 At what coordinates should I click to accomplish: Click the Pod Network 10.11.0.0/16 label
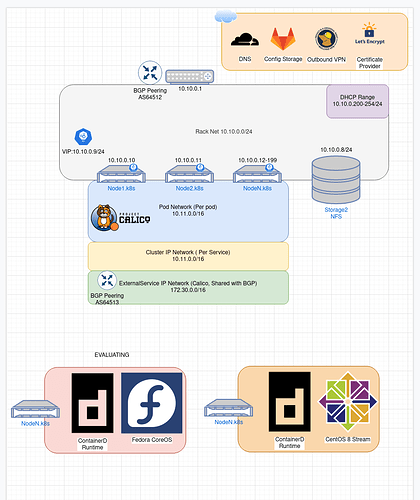point(188,210)
